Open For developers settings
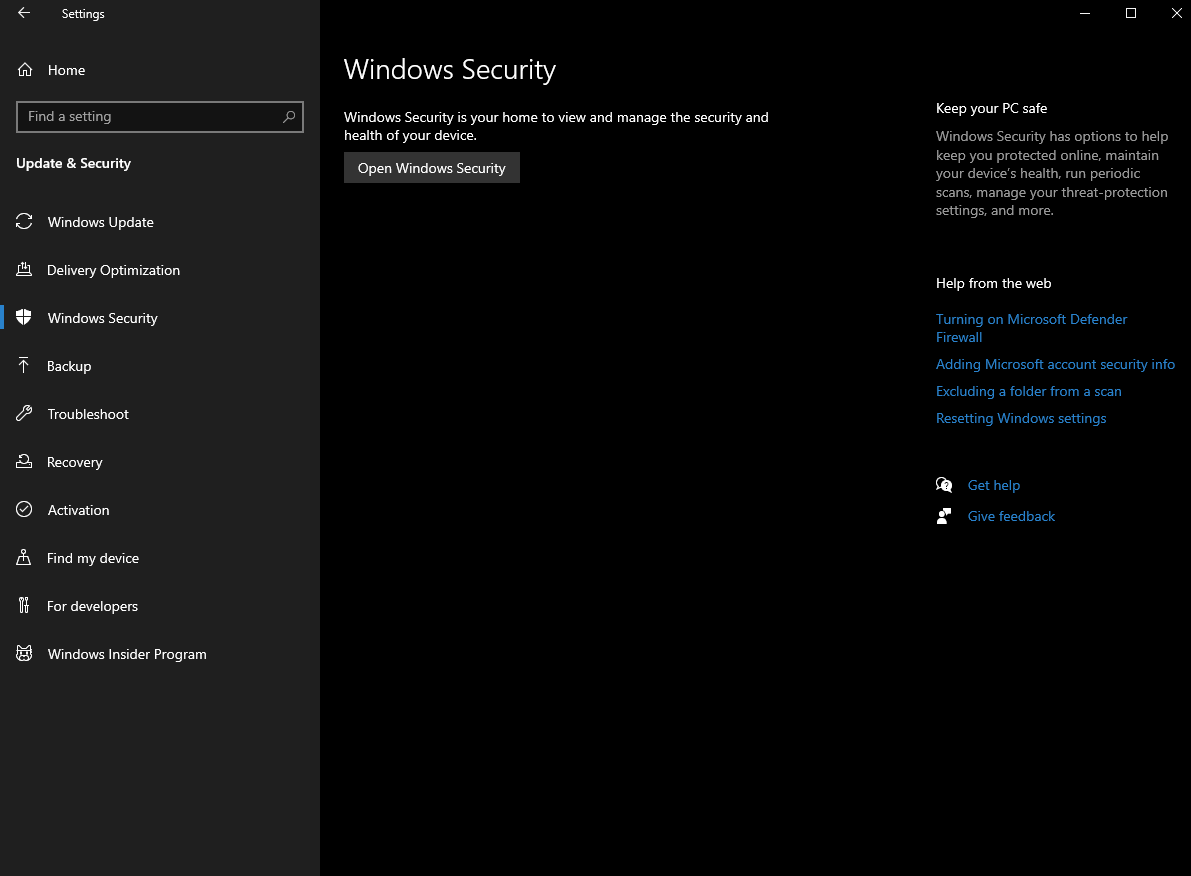The width and height of the screenshot is (1191, 876). click(160, 606)
